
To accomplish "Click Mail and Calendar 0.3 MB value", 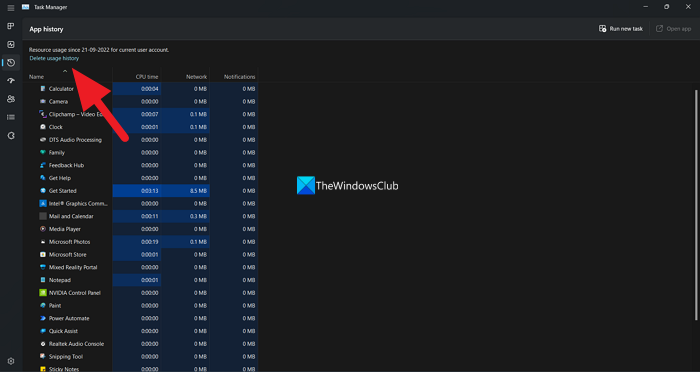I will [185, 216].
